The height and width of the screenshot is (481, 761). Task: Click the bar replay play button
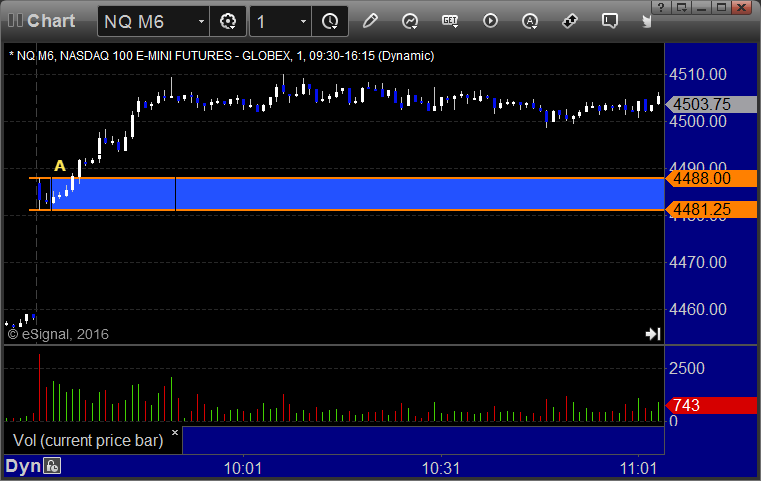tap(490, 21)
